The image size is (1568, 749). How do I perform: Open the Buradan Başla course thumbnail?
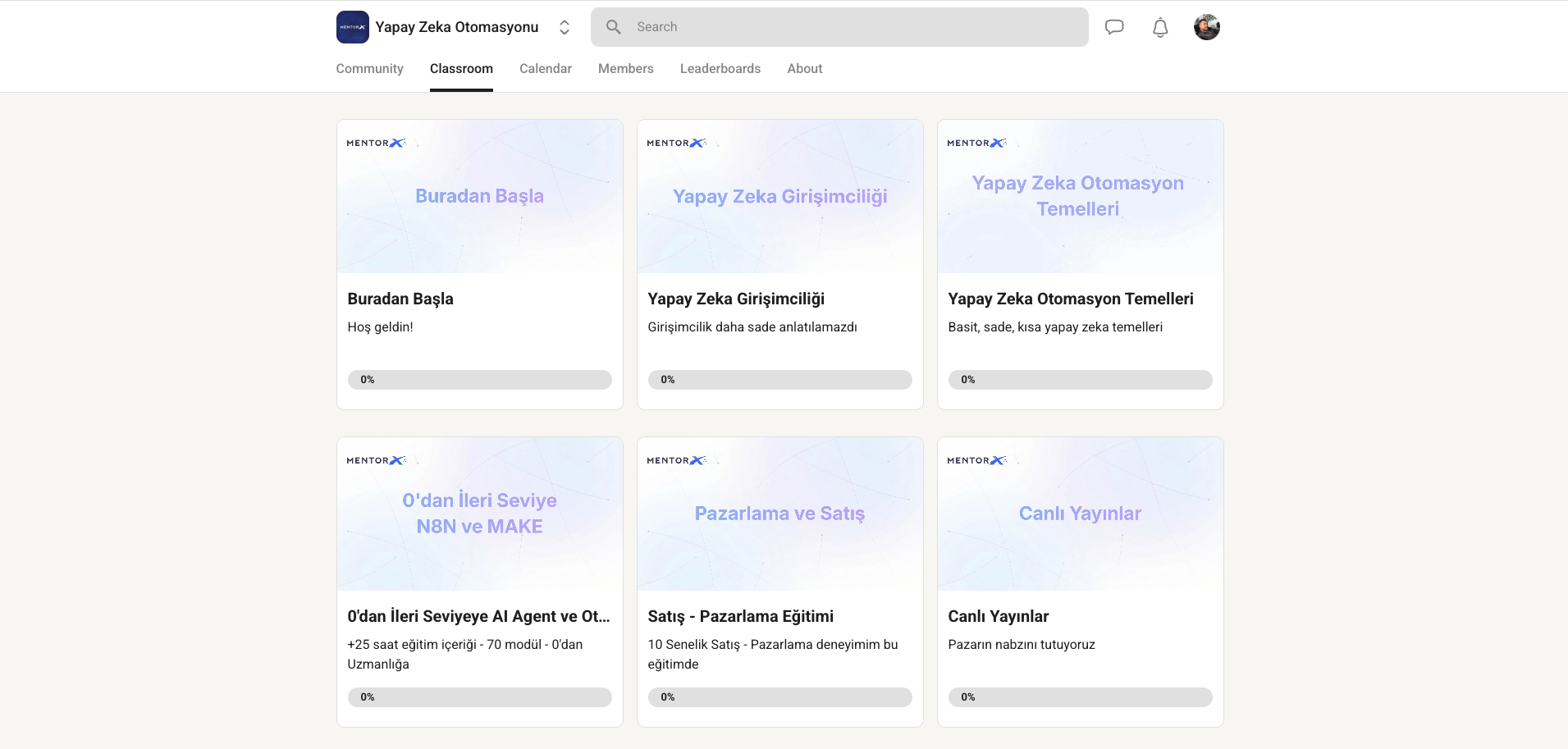pos(479,196)
